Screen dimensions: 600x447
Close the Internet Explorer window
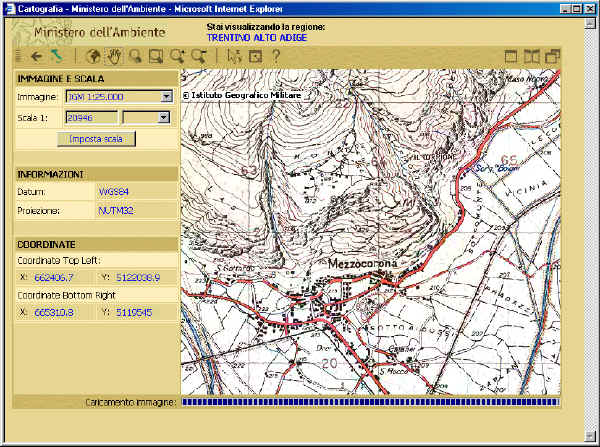589,8
